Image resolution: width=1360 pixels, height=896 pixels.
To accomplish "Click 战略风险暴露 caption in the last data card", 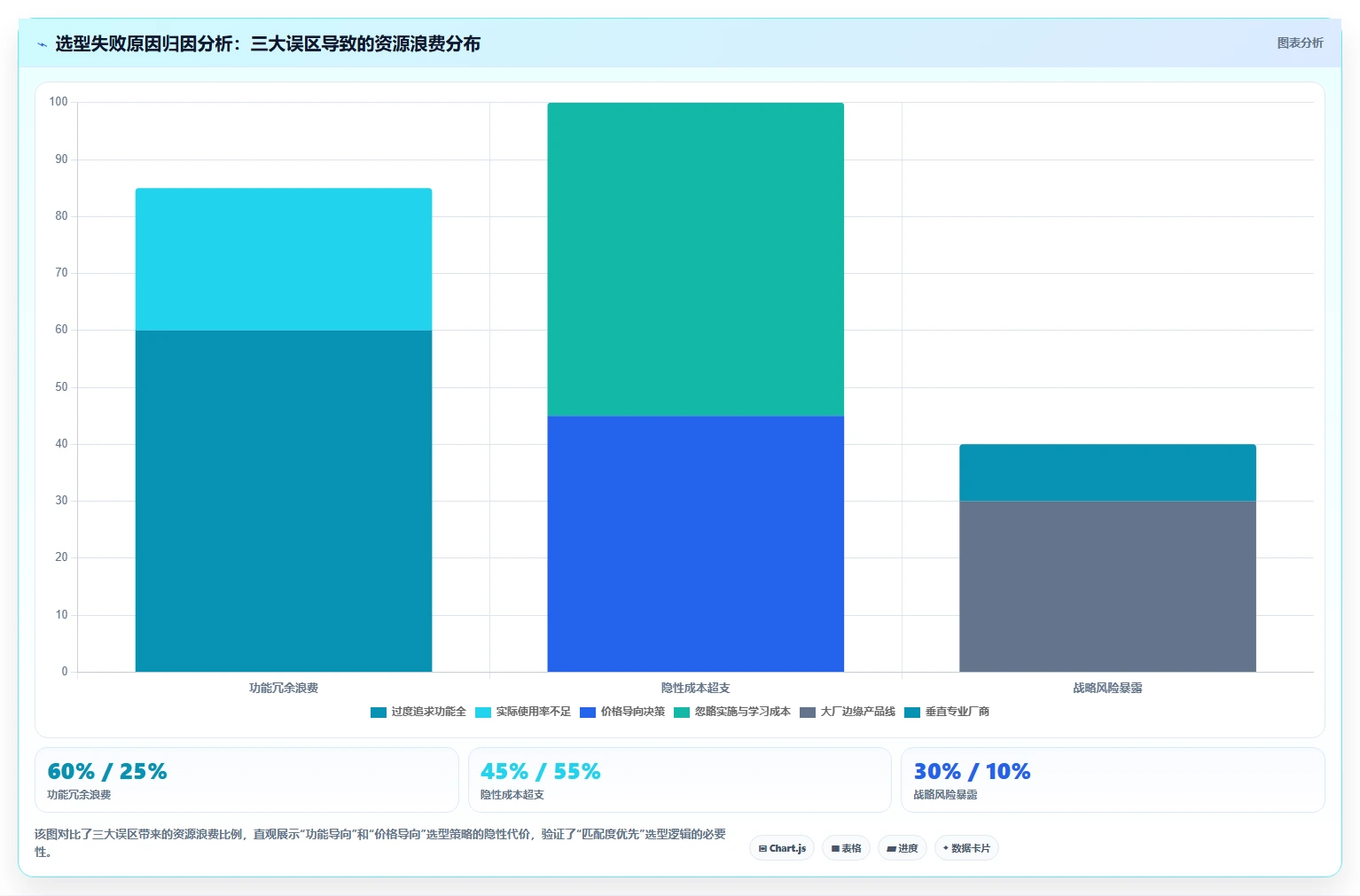I will click(946, 795).
